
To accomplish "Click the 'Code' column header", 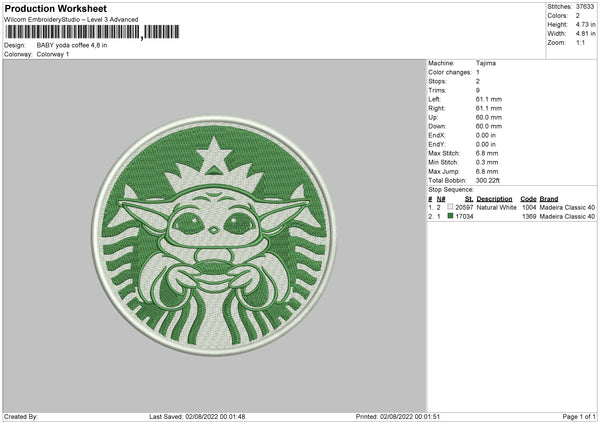I will [528, 199].
